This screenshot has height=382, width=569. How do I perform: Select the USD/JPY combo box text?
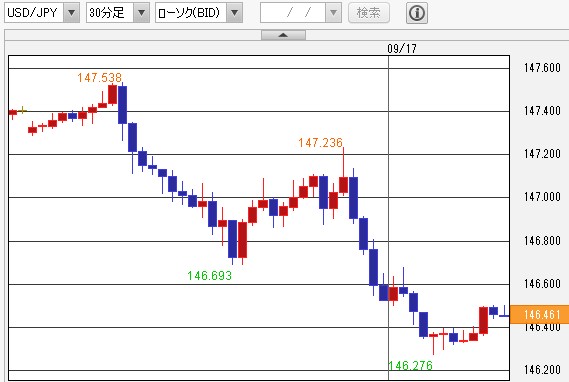click(34, 13)
